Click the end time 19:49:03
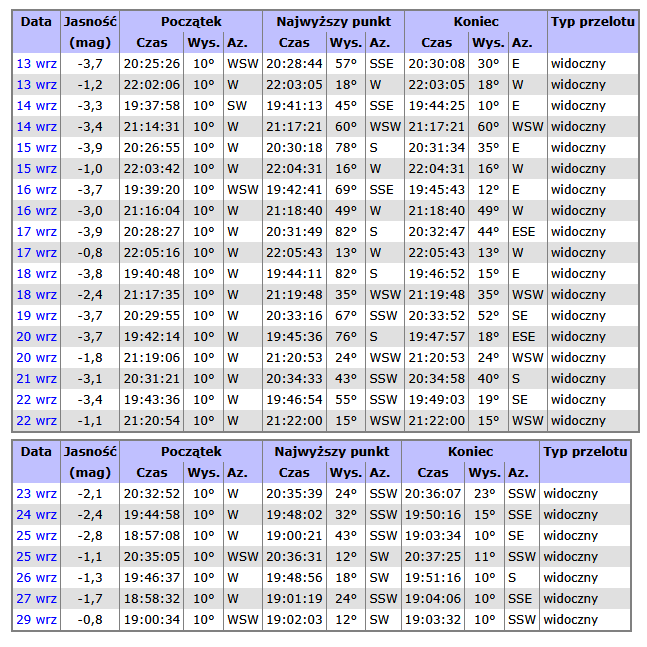 (437, 400)
